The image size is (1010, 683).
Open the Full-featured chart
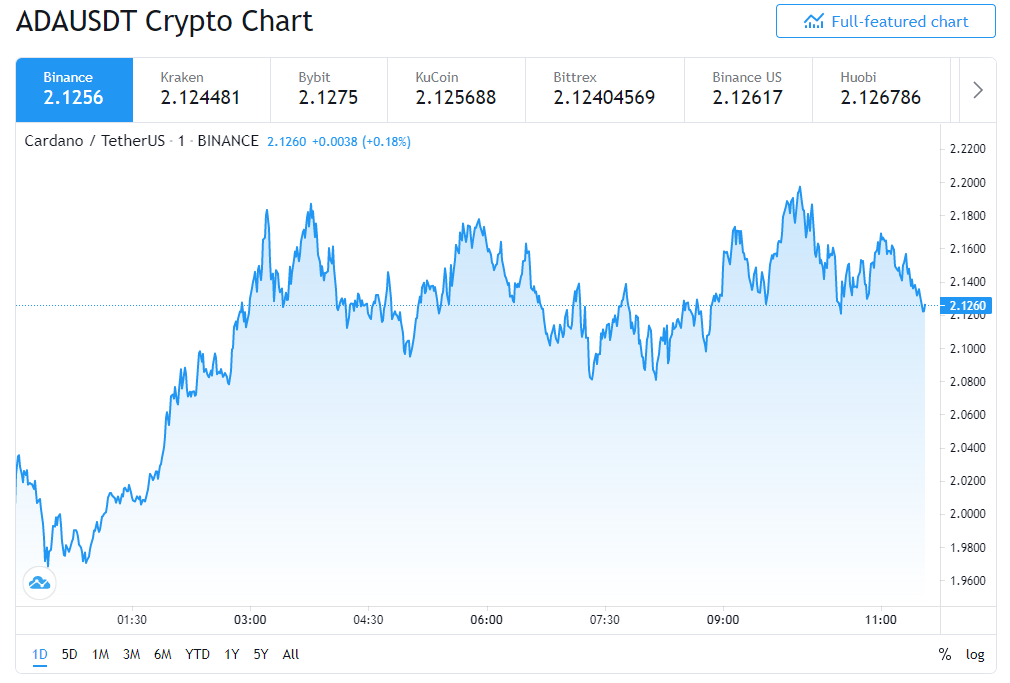(x=886, y=21)
